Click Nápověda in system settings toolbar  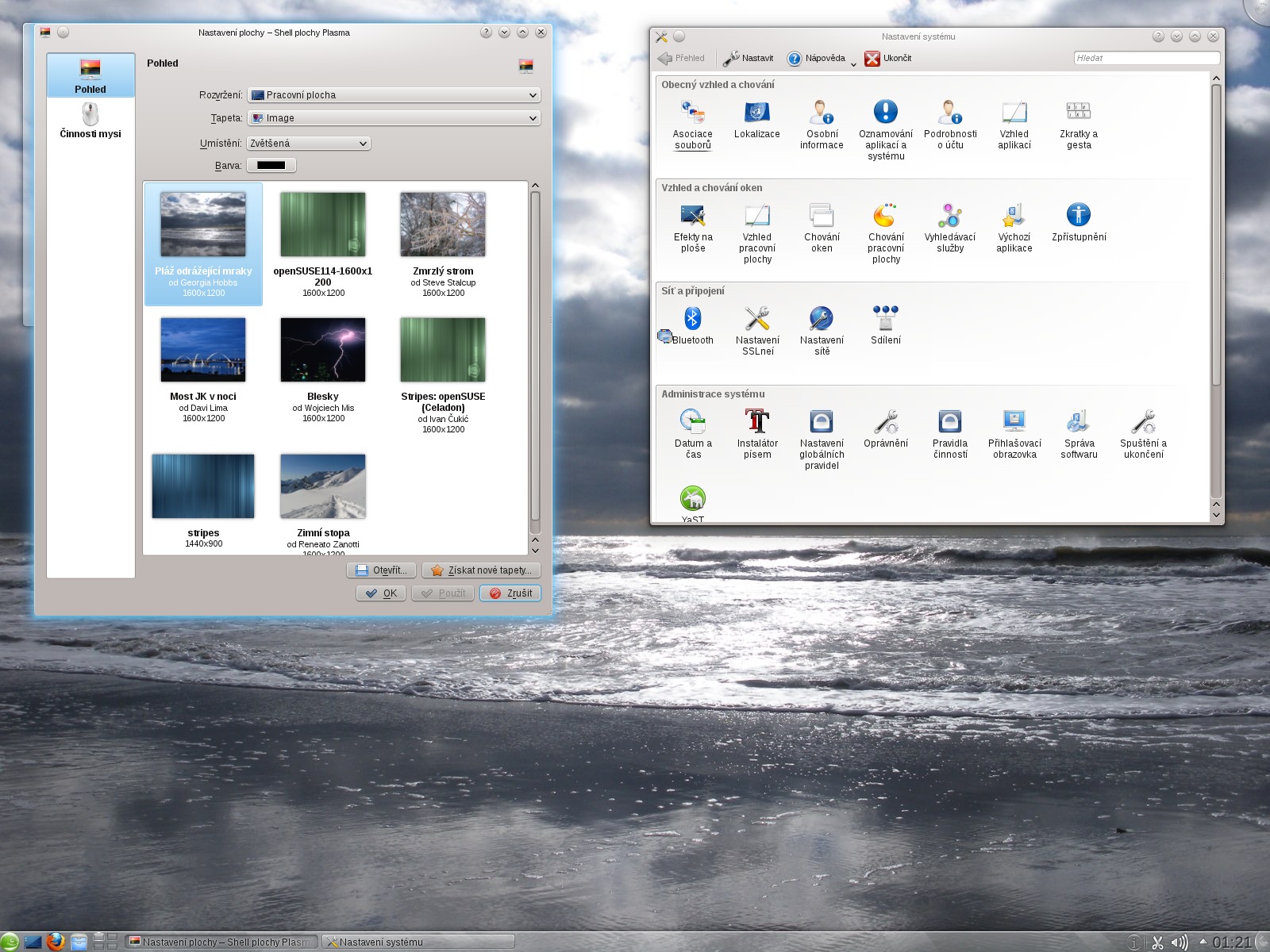[816, 59]
